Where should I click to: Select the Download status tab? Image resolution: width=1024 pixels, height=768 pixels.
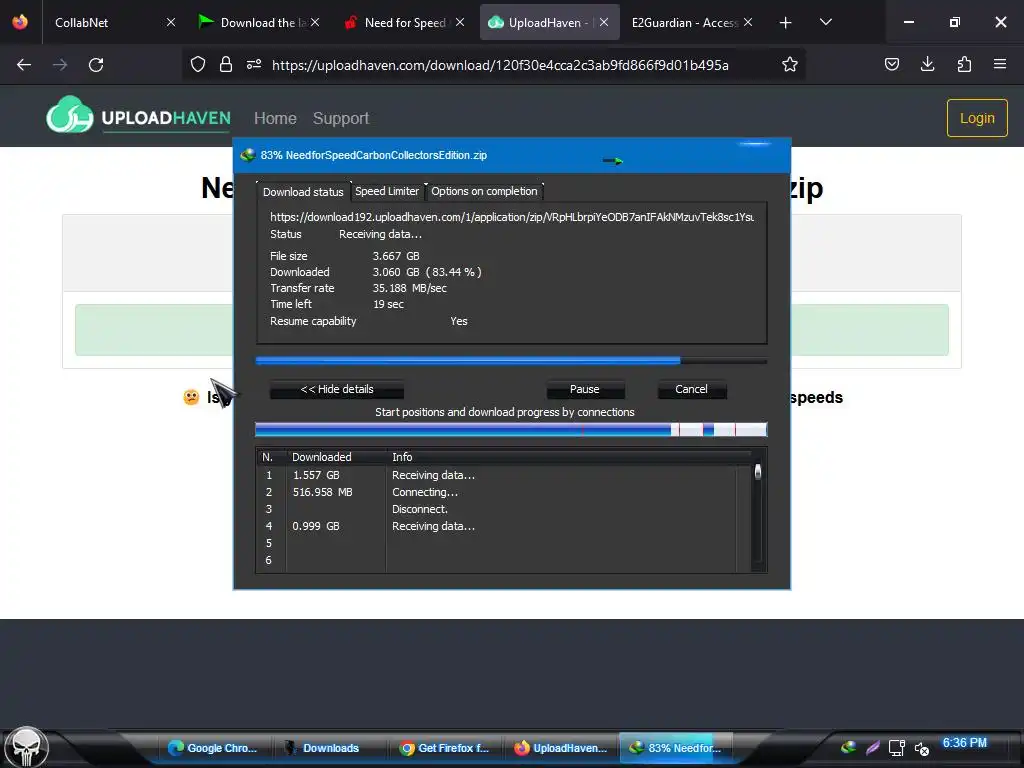(x=303, y=192)
